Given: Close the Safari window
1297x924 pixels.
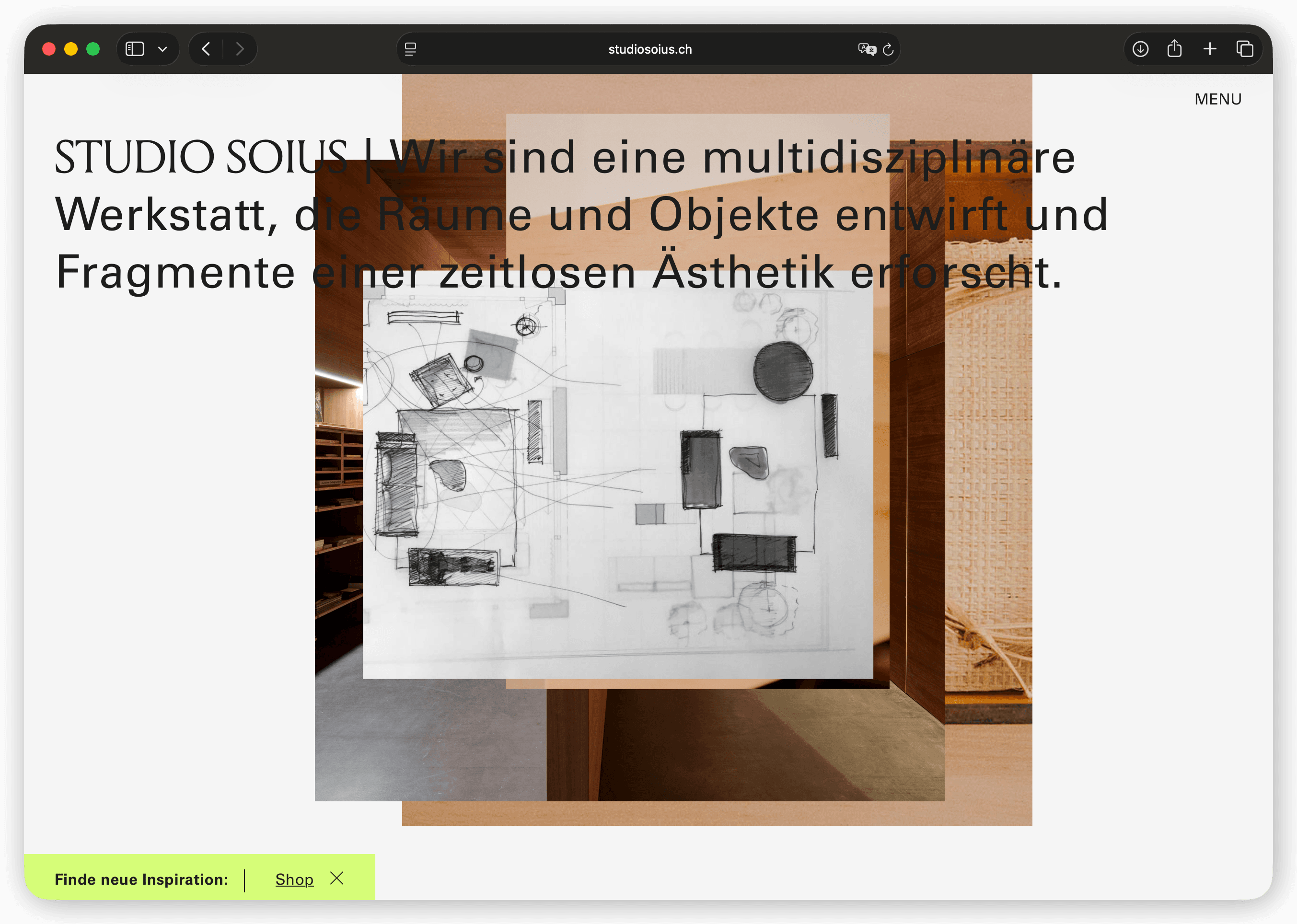Looking at the screenshot, I should (49, 49).
